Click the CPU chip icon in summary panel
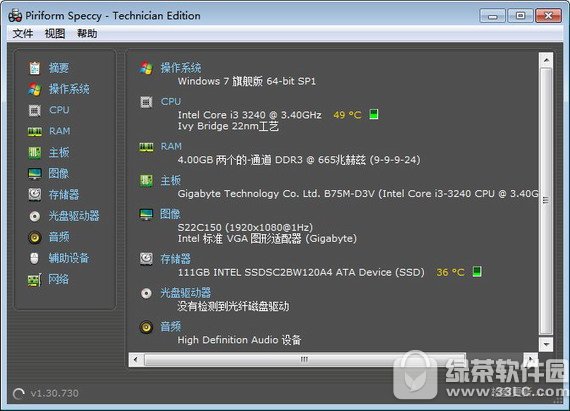Viewport: 570px width, 411px height. click(x=146, y=102)
